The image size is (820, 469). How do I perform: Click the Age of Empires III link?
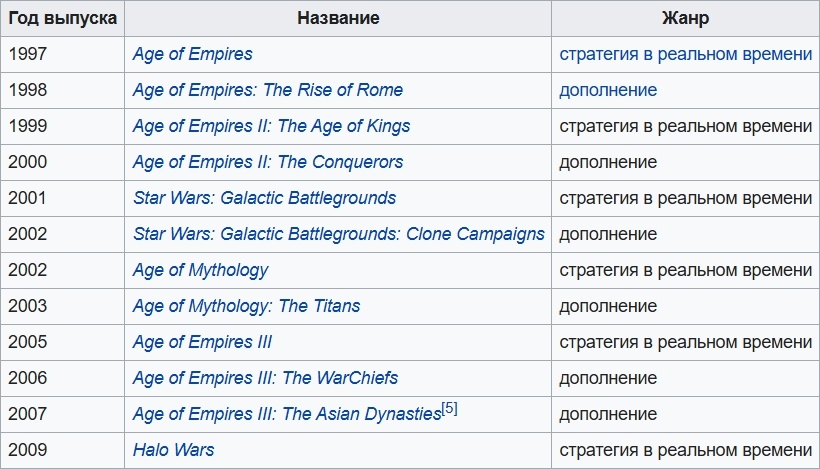[202, 342]
